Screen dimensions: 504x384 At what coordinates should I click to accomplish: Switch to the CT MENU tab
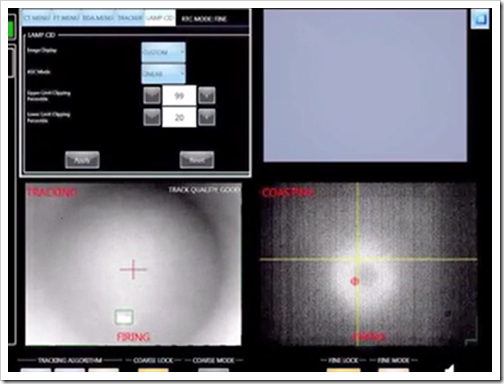[37, 18]
